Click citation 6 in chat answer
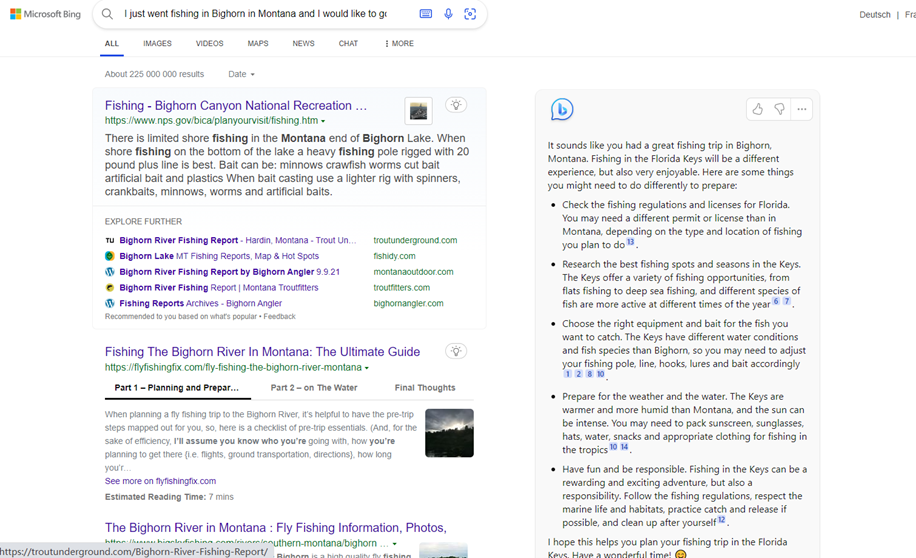 tap(776, 301)
